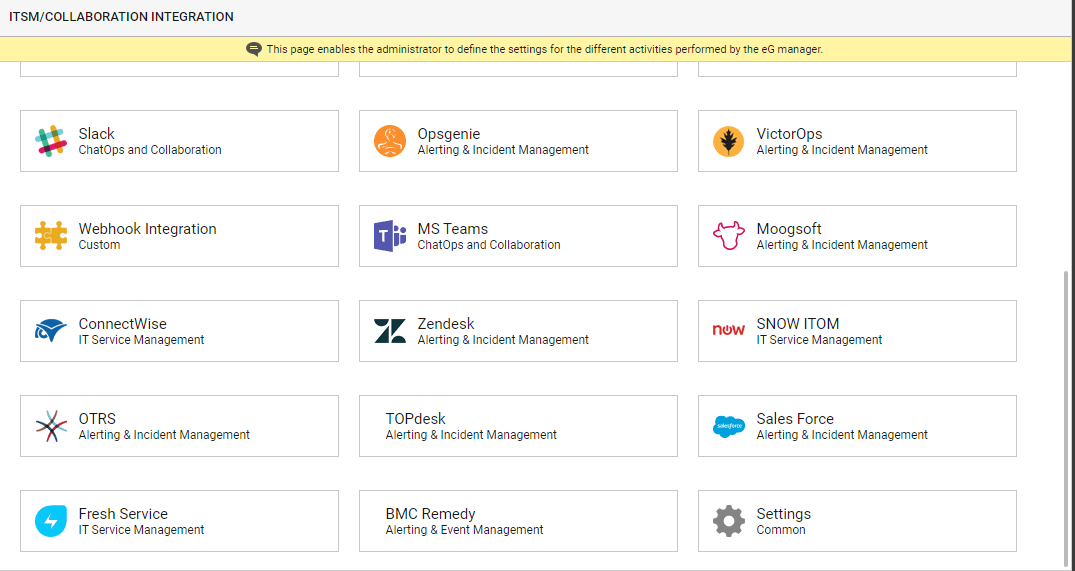This screenshot has height=571, width=1075.
Task: Select the TOPdesk title text
Action: 415,419
